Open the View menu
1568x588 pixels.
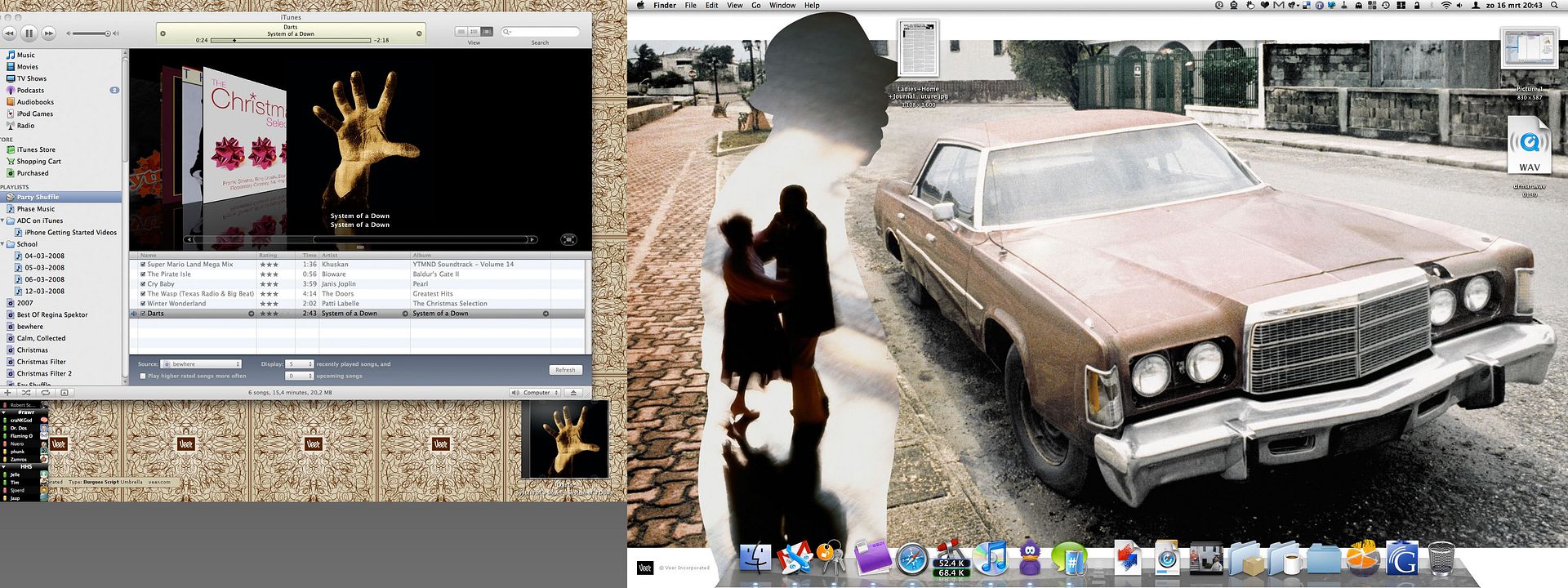[x=735, y=5]
